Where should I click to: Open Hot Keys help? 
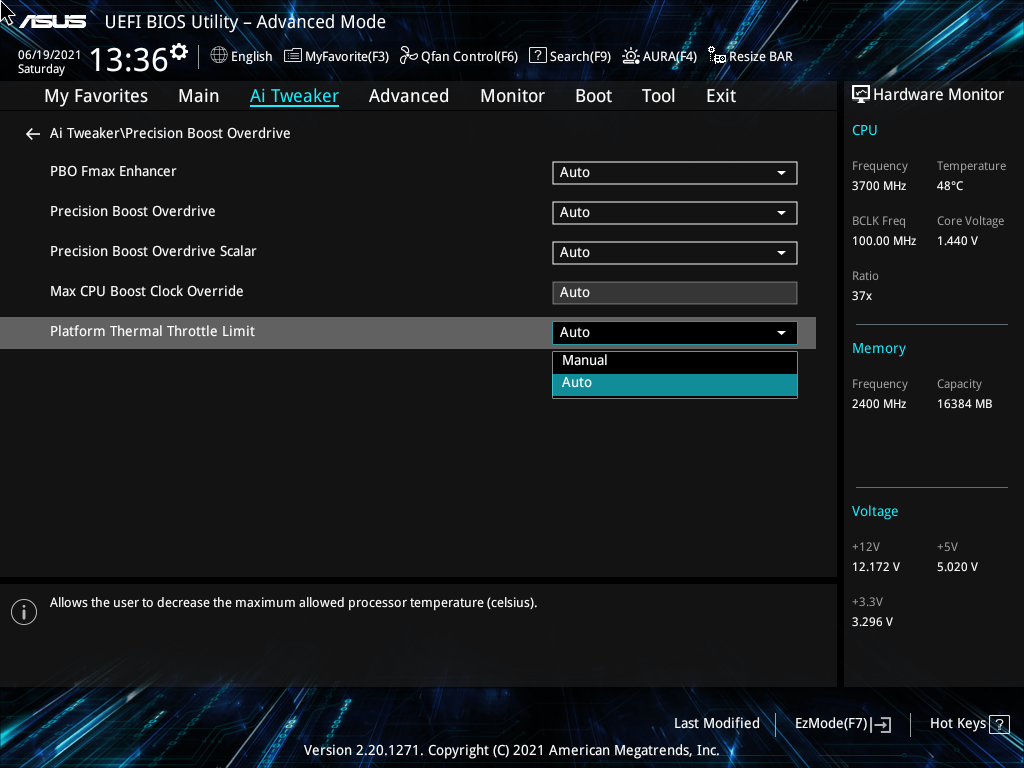pyautogui.click(x=967, y=723)
